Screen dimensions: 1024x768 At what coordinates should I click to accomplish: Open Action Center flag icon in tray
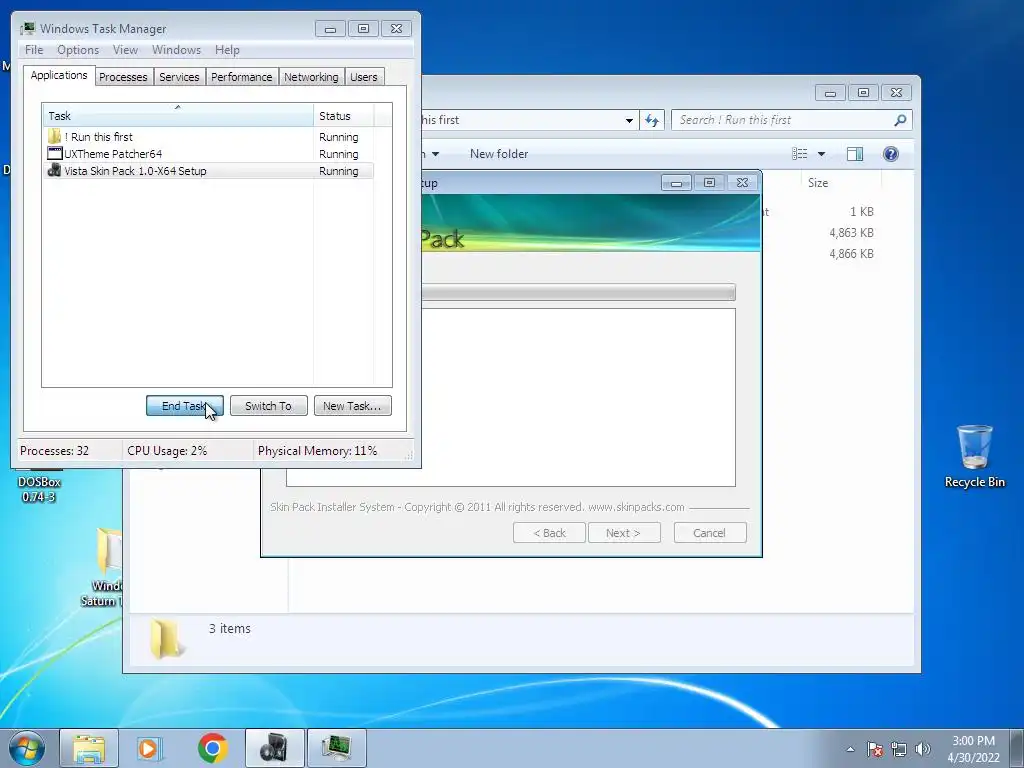[x=874, y=749]
